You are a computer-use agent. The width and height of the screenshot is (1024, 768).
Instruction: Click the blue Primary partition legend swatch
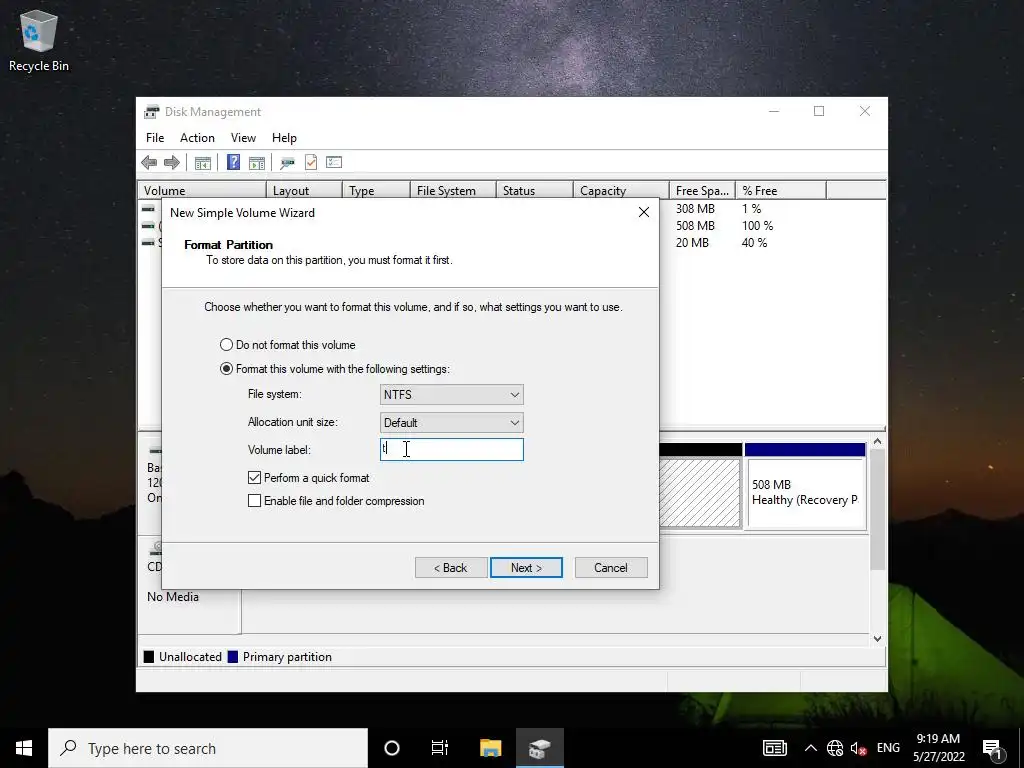232,657
